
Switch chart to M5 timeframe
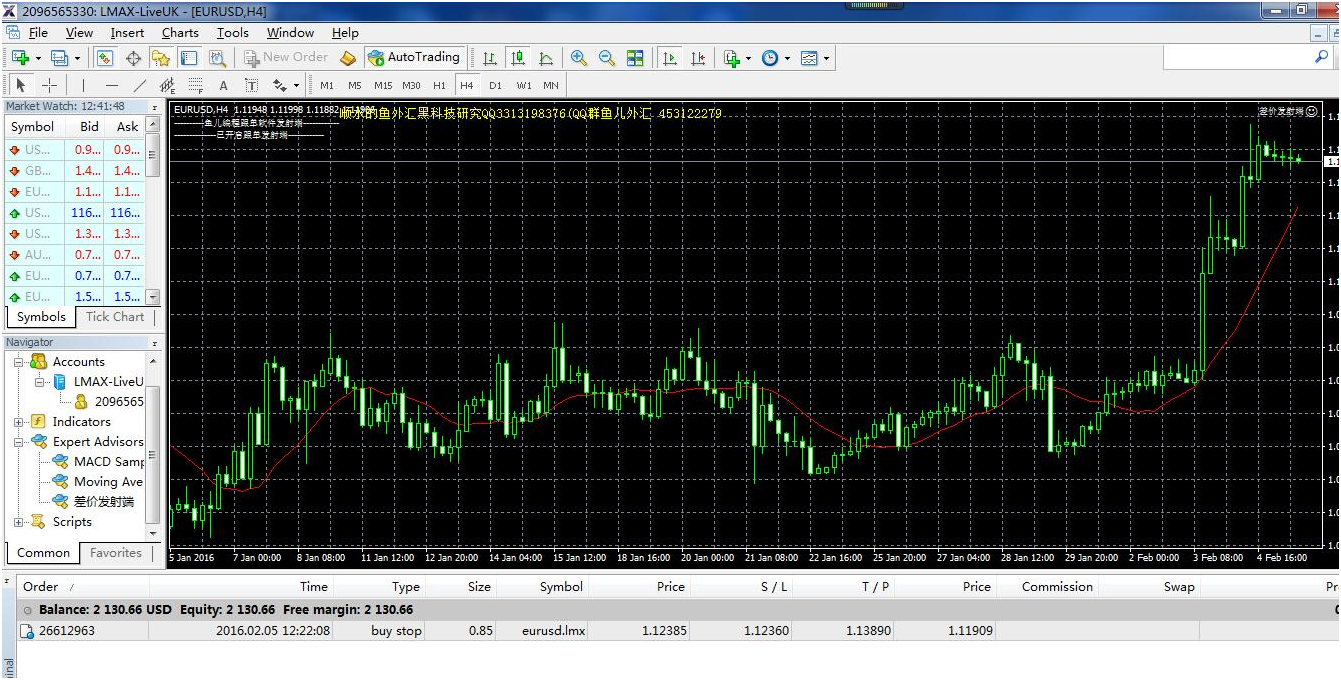pos(355,85)
